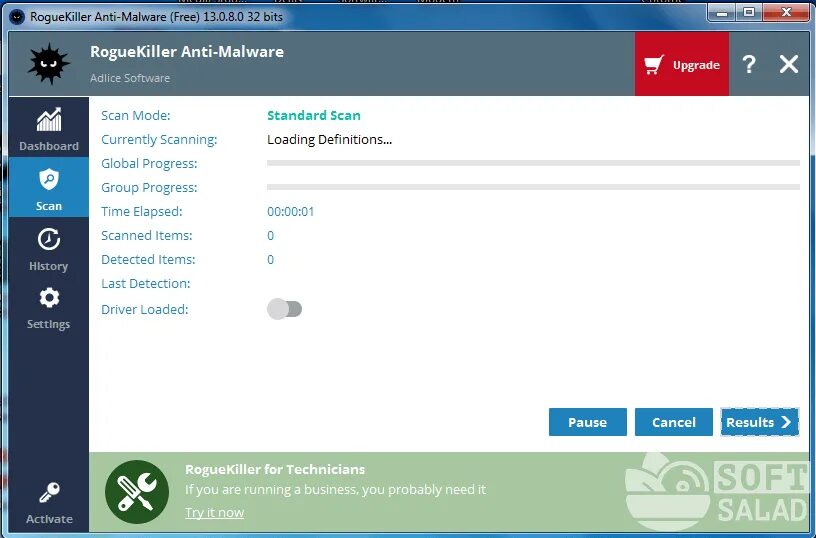Image resolution: width=816 pixels, height=538 pixels.
Task: Minimize the RogueKiller window
Action: [x=722, y=12]
